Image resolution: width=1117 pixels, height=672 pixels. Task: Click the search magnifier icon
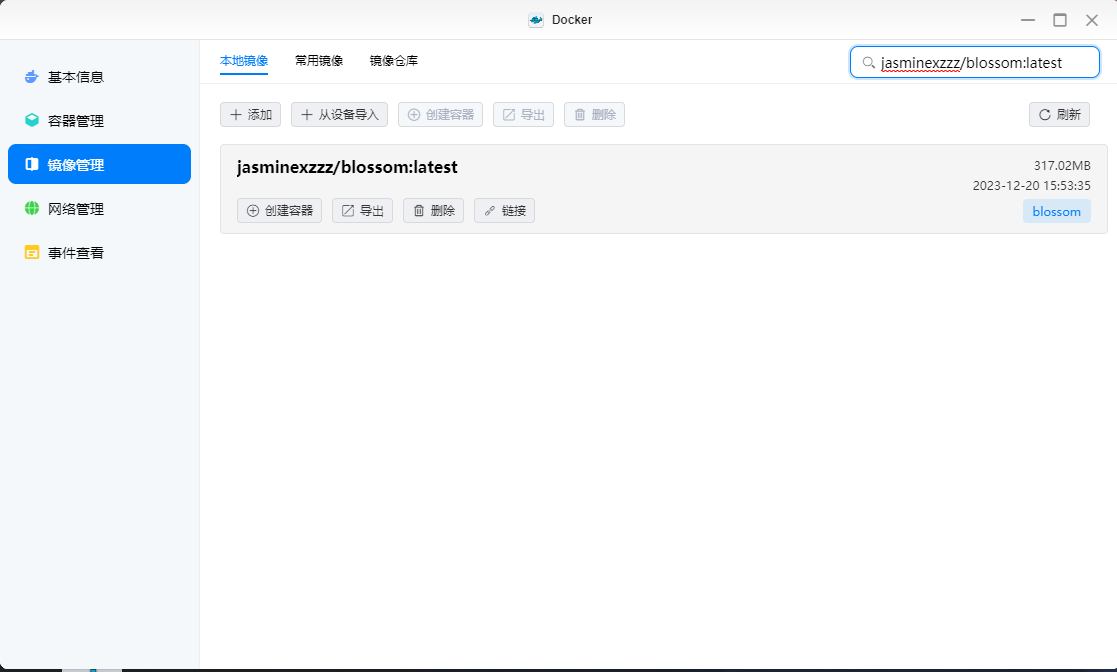coord(868,62)
